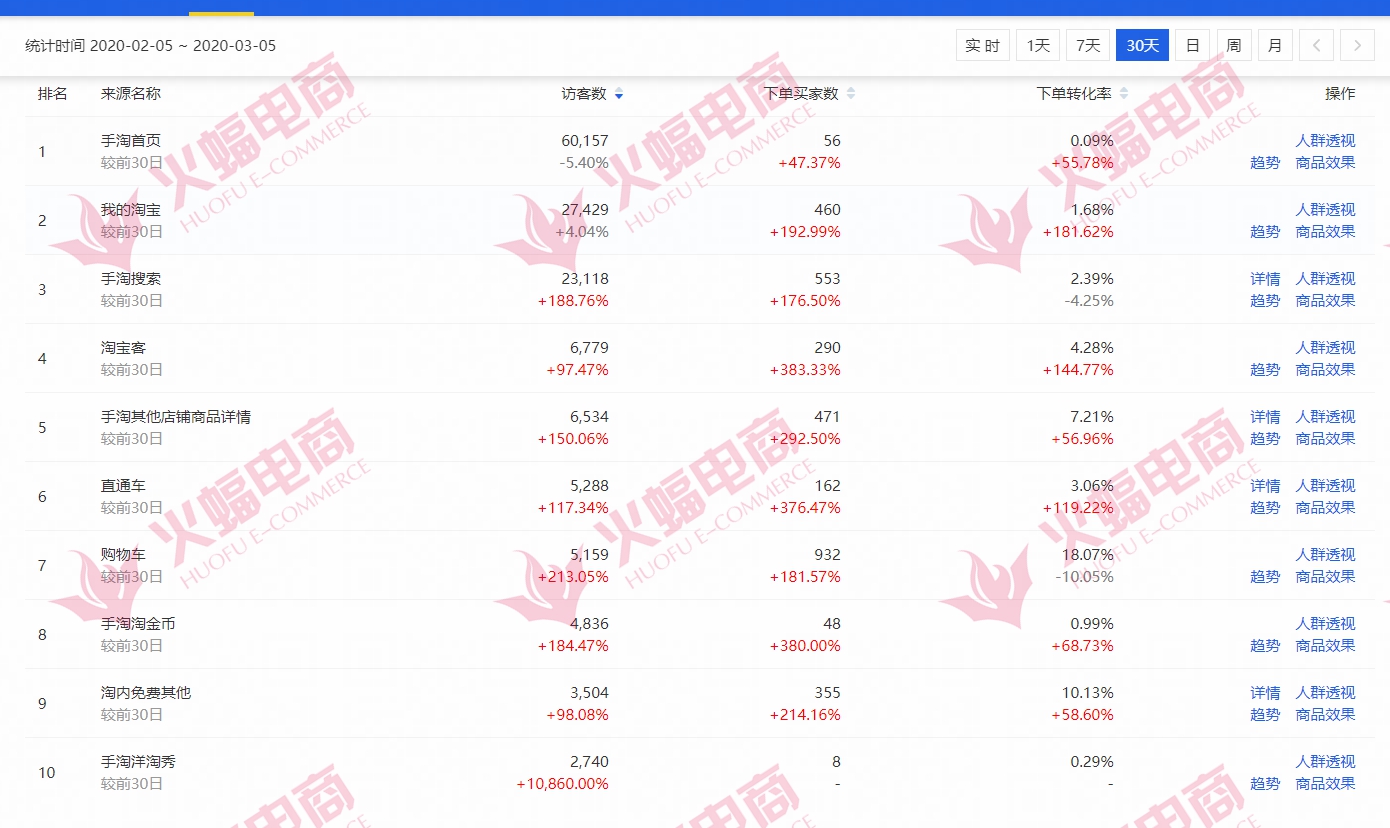
Task: Sort by 下单买家数 column arrow
Action: (x=851, y=94)
